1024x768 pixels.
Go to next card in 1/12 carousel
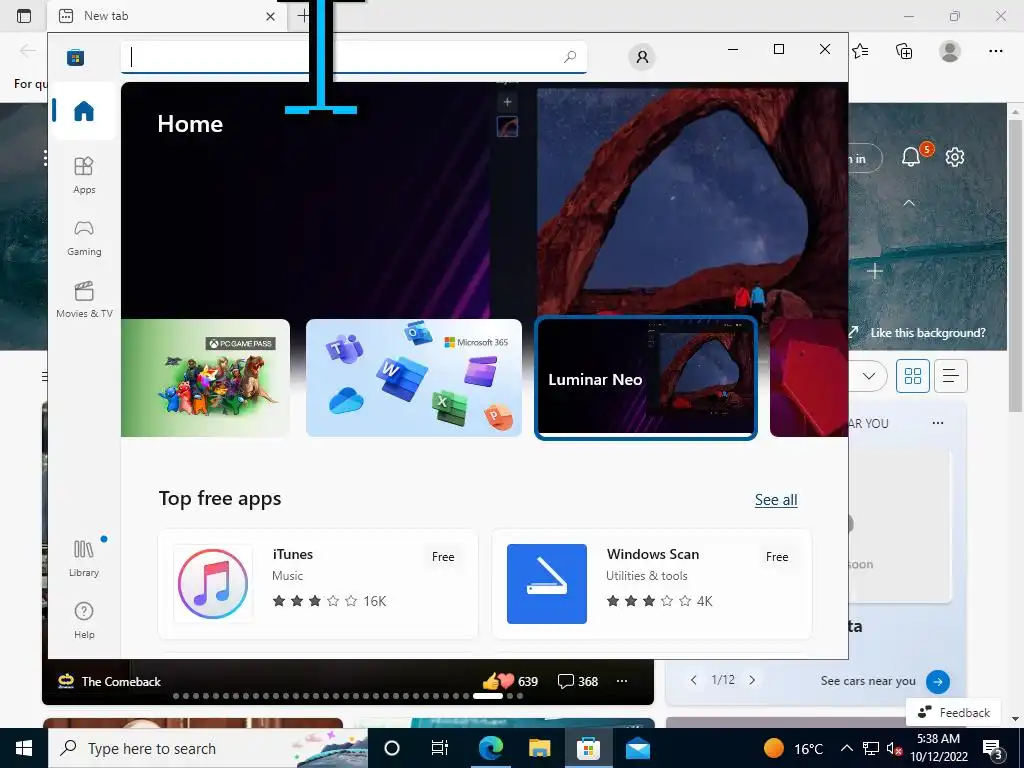click(x=752, y=680)
